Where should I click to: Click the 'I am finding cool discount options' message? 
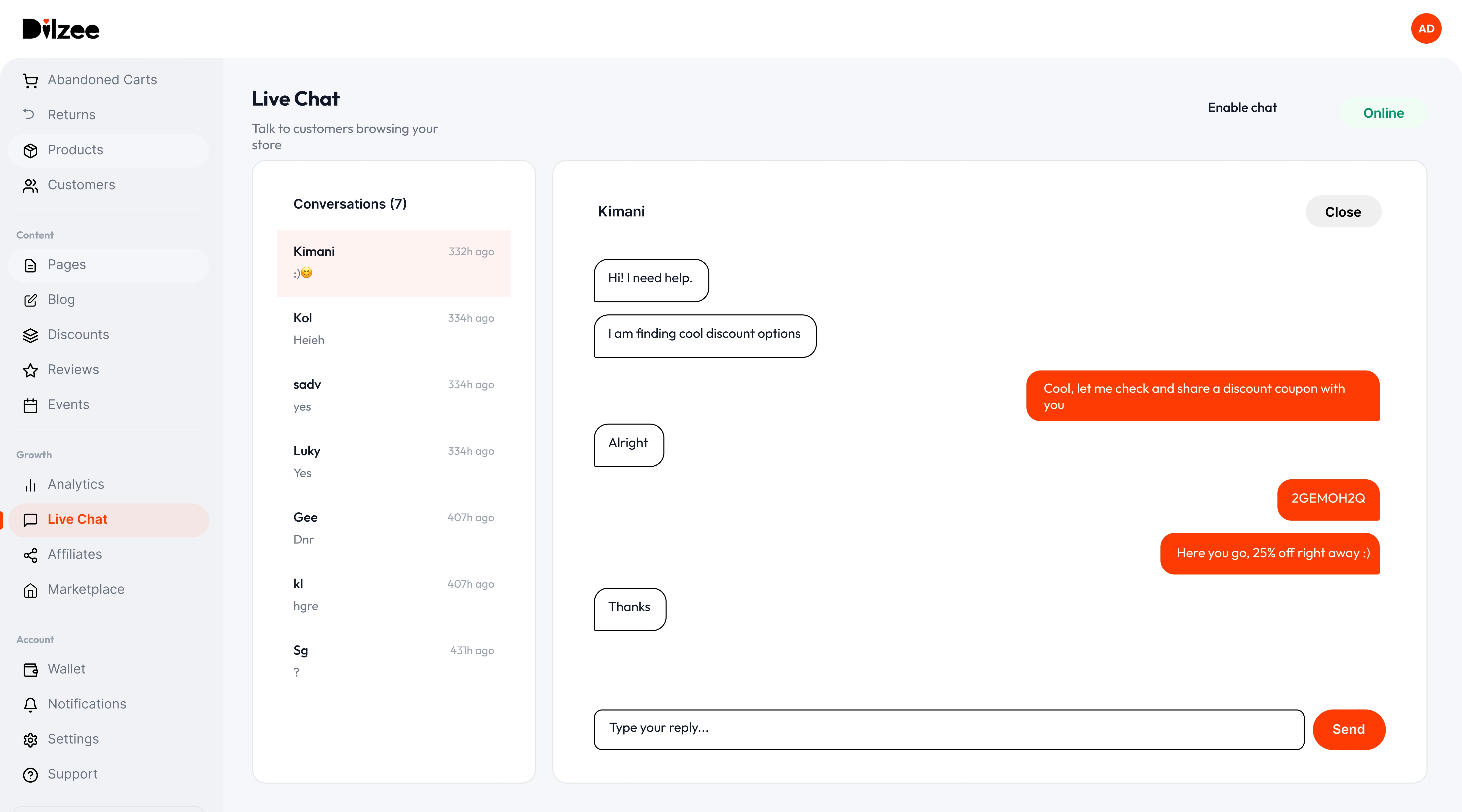point(705,336)
